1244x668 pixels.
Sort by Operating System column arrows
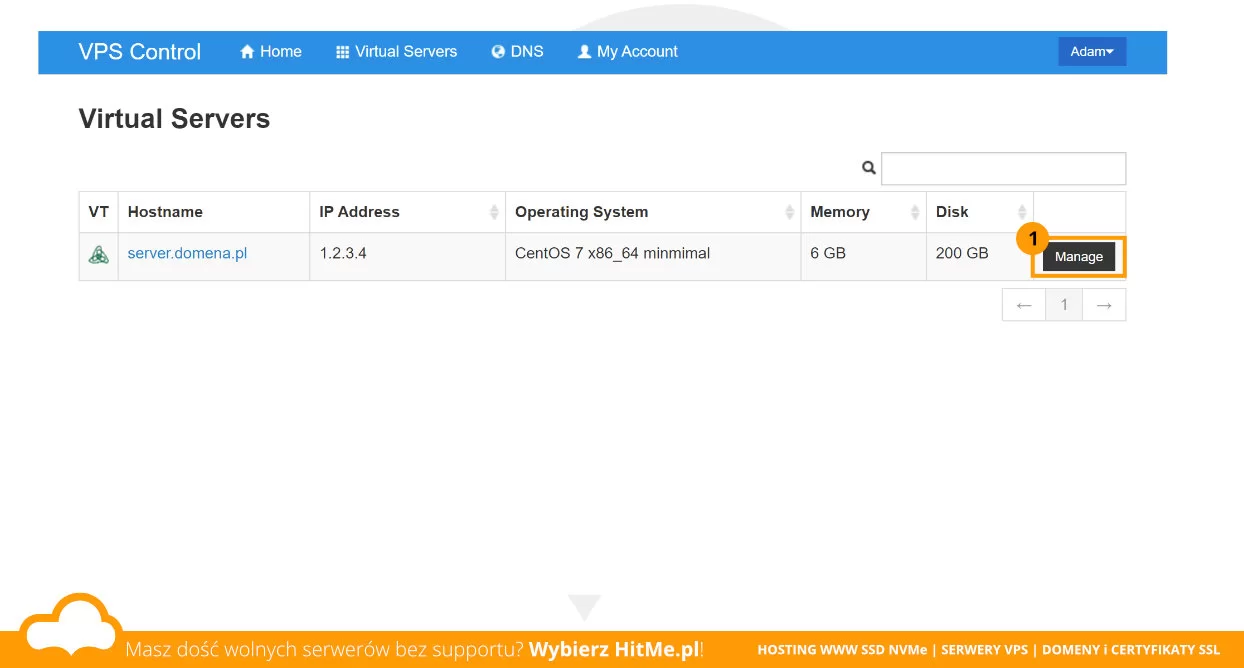[x=790, y=212]
